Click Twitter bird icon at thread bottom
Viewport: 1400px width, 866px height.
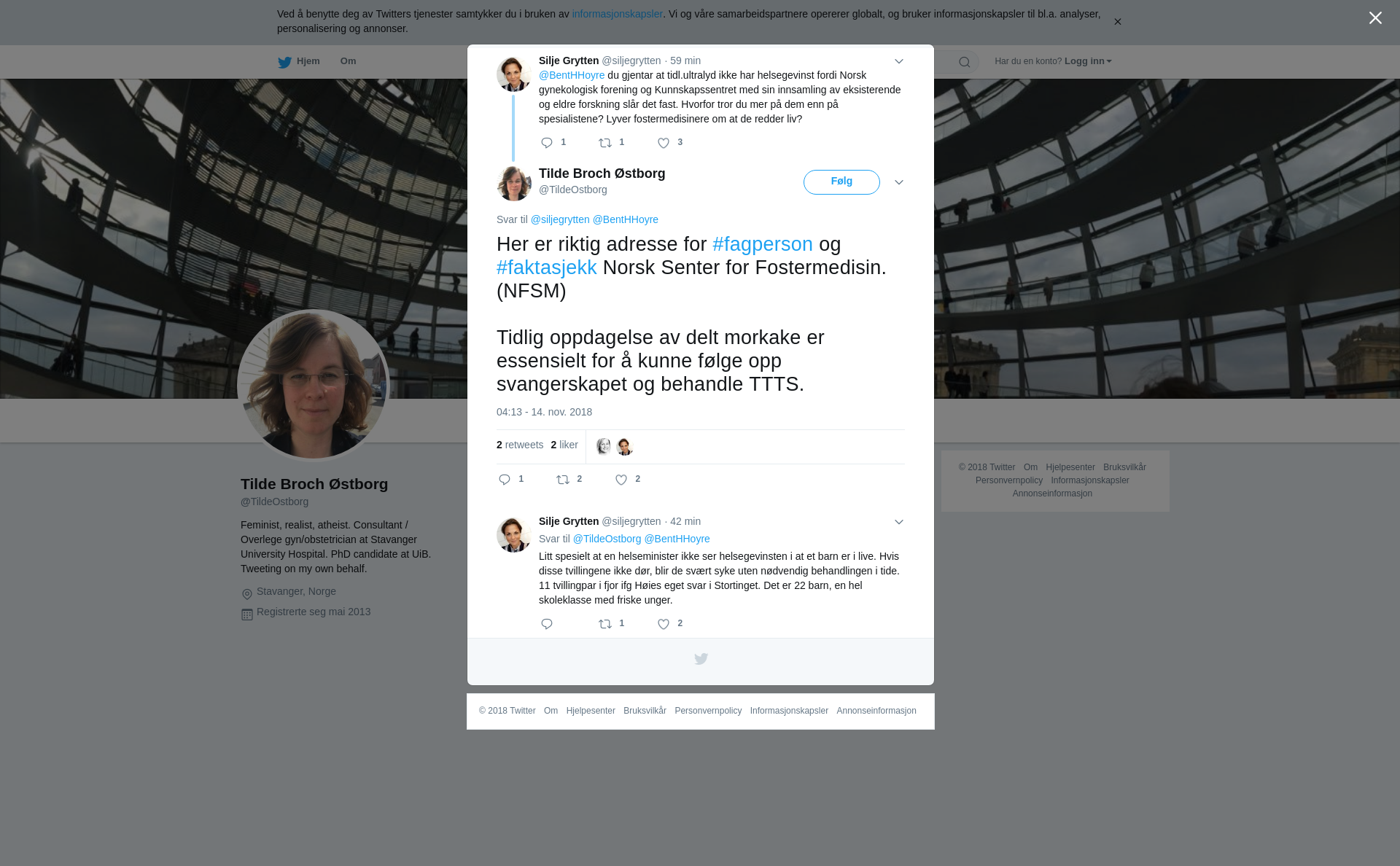[x=701, y=659]
